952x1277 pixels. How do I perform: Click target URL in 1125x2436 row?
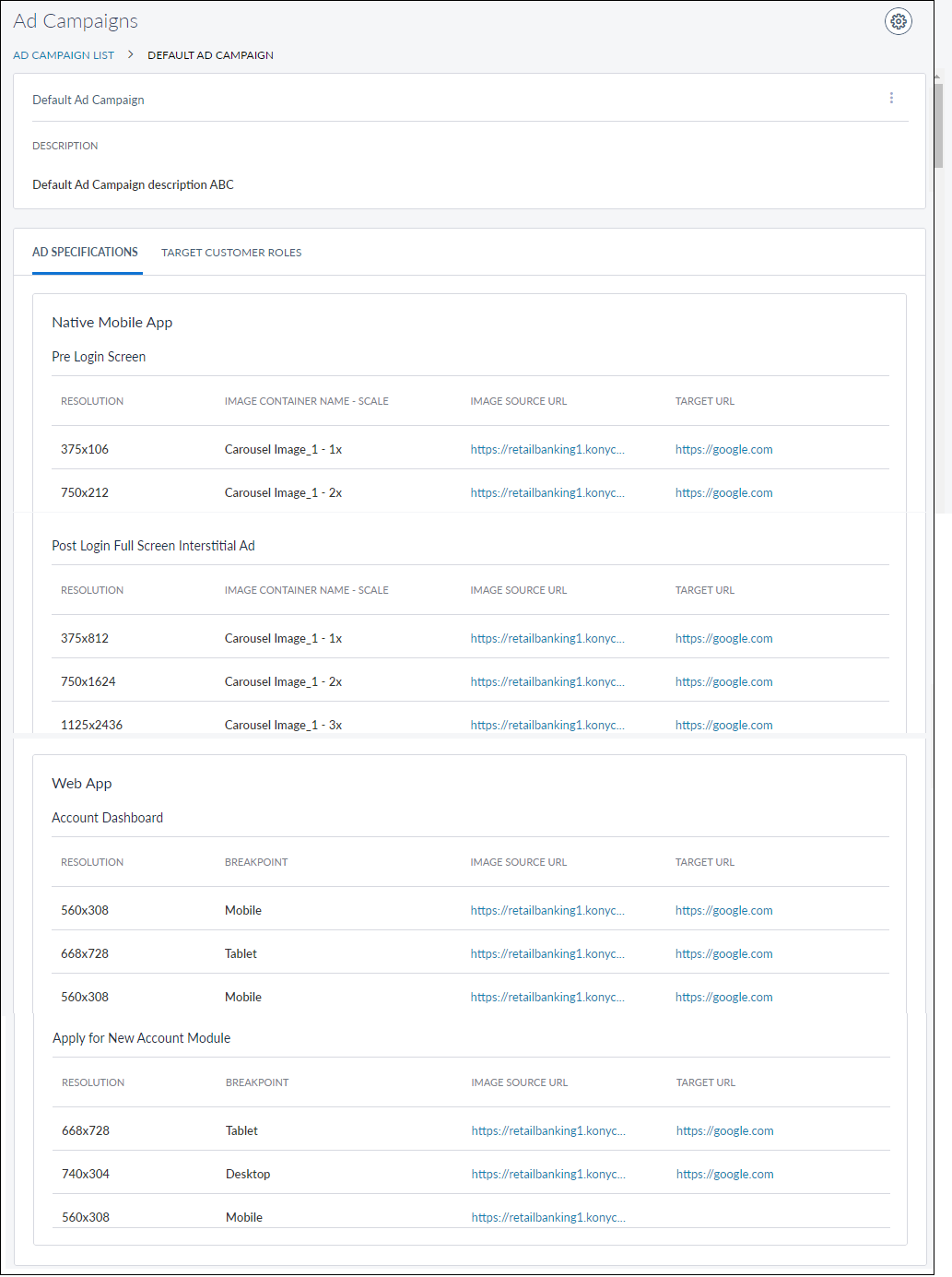[723, 726]
